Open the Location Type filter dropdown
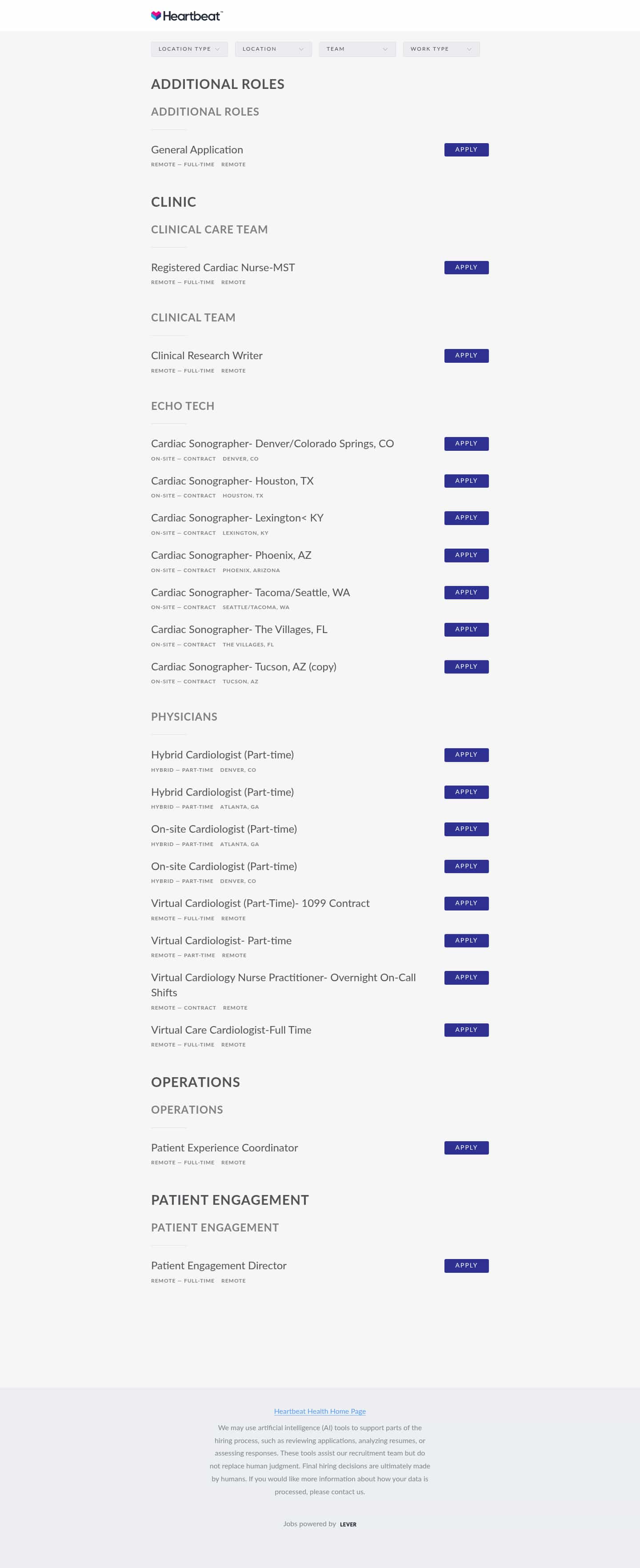The image size is (640, 1568). pyautogui.click(x=189, y=49)
